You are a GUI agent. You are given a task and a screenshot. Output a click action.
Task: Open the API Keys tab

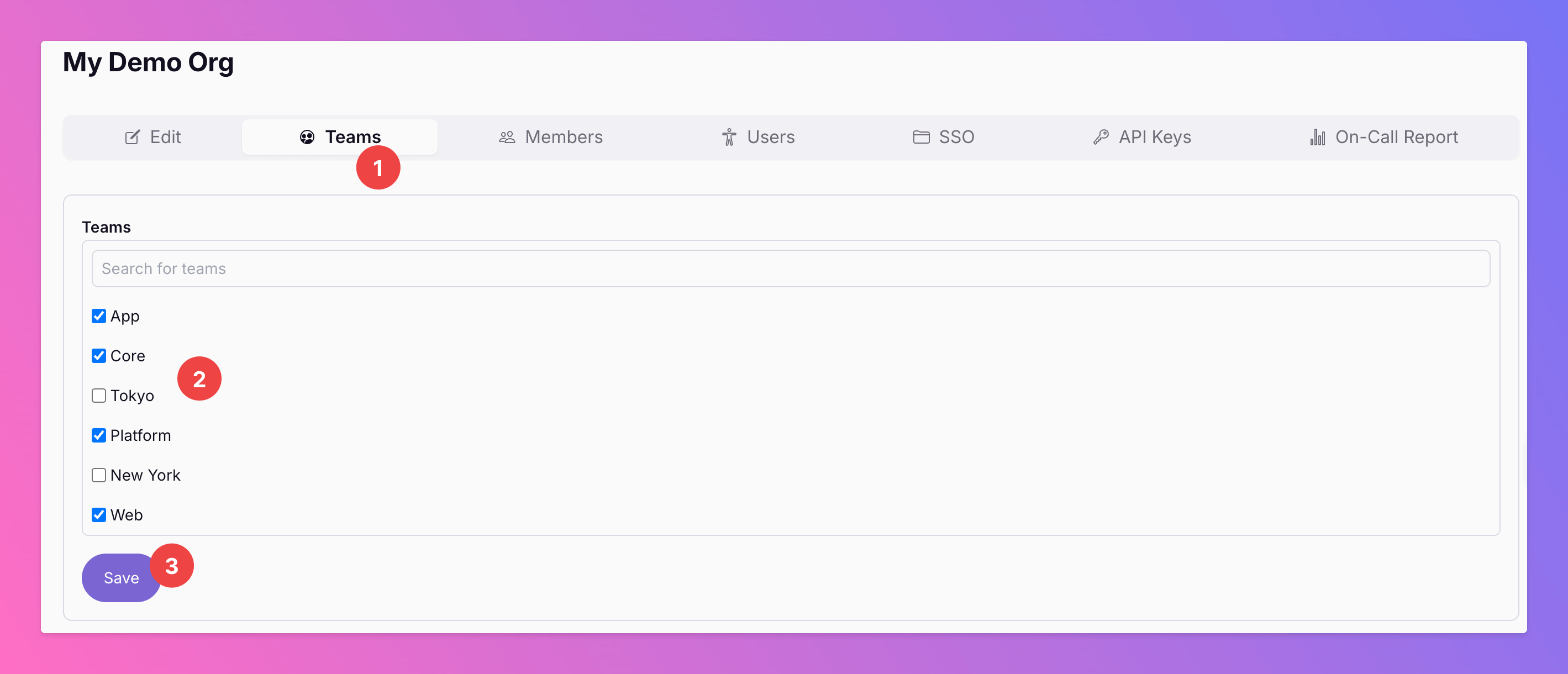(x=1143, y=137)
